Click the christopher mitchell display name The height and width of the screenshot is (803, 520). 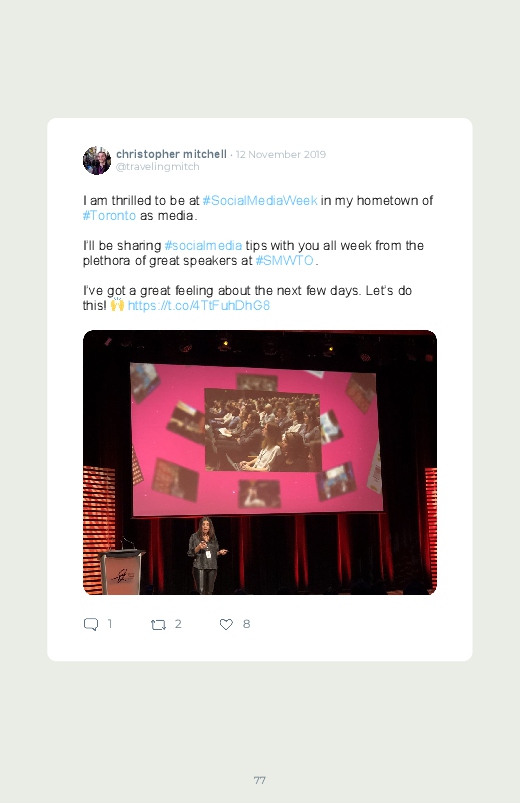pyautogui.click(x=171, y=154)
